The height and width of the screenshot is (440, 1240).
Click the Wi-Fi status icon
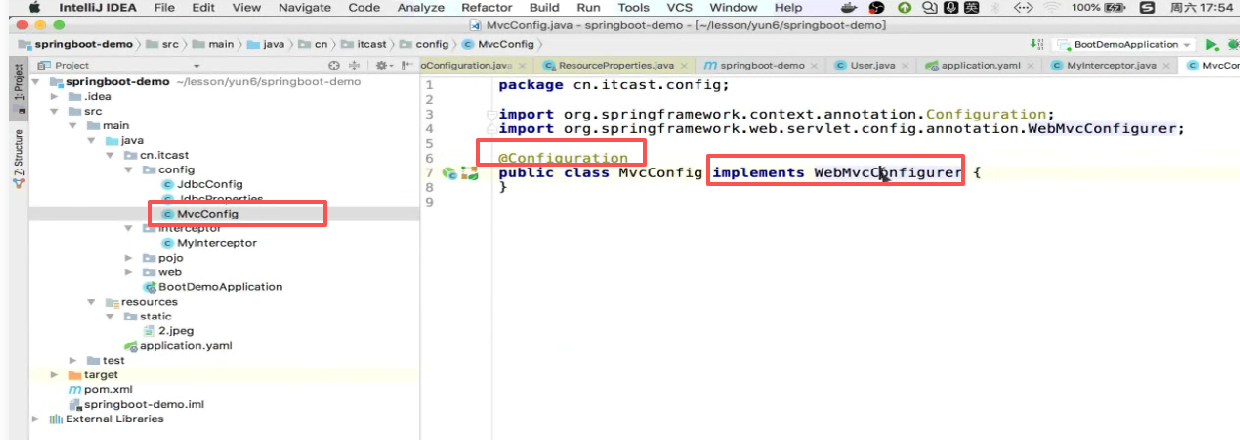(1052, 7)
